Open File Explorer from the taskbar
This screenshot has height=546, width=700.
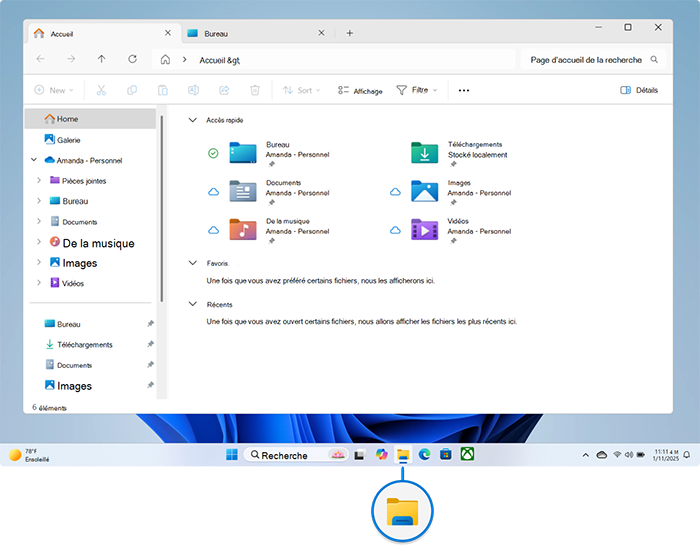pos(403,455)
